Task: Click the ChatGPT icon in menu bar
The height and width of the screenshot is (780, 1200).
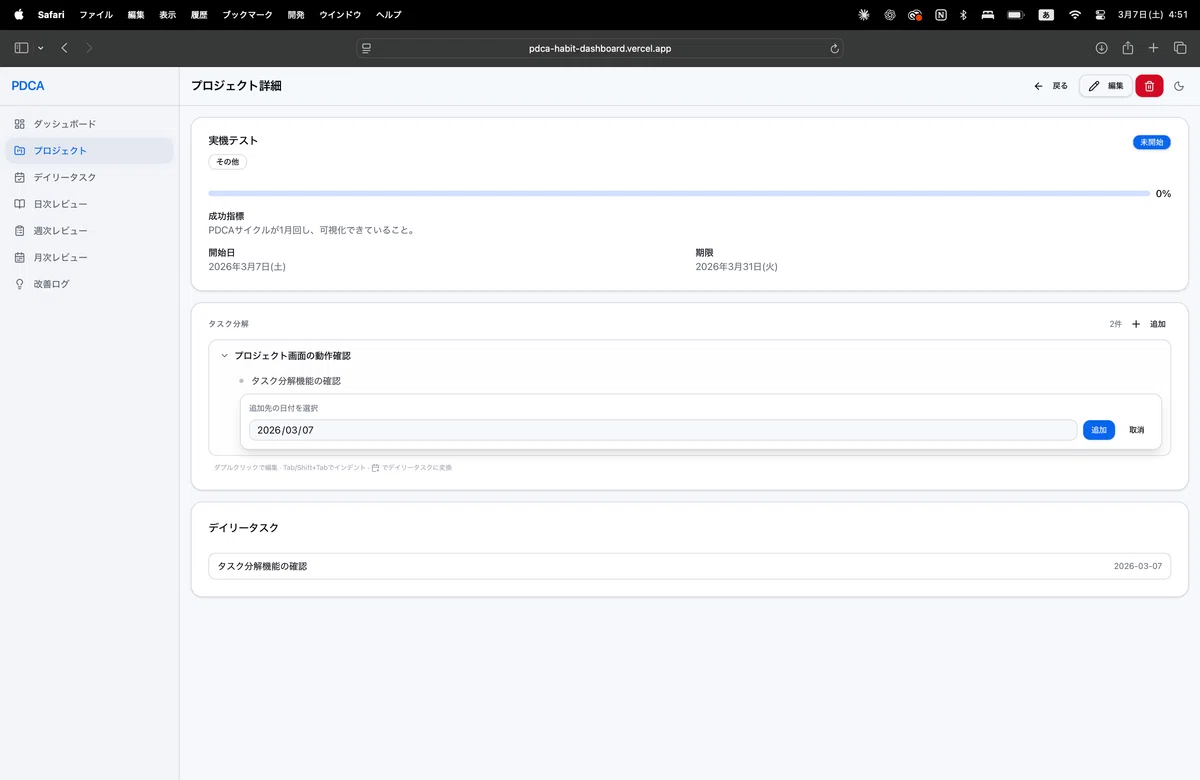Action: tap(889, 15)
